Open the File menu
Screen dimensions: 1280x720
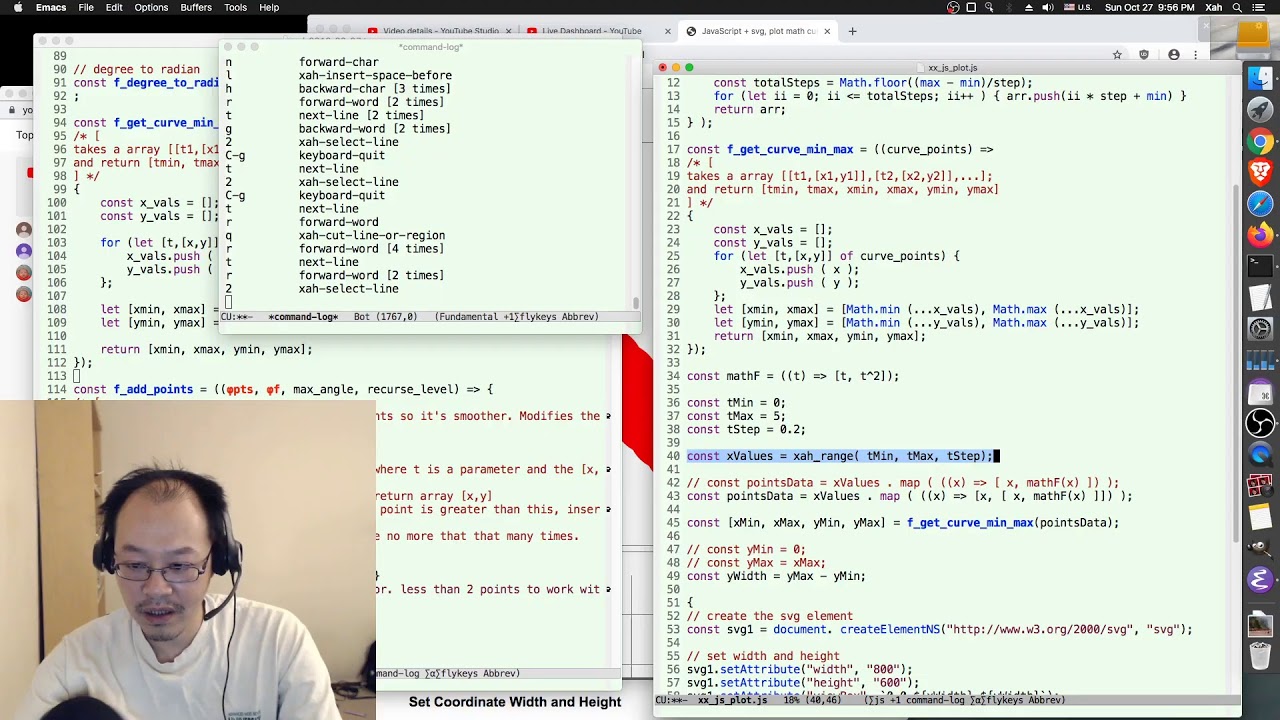[x=86, y=7]
